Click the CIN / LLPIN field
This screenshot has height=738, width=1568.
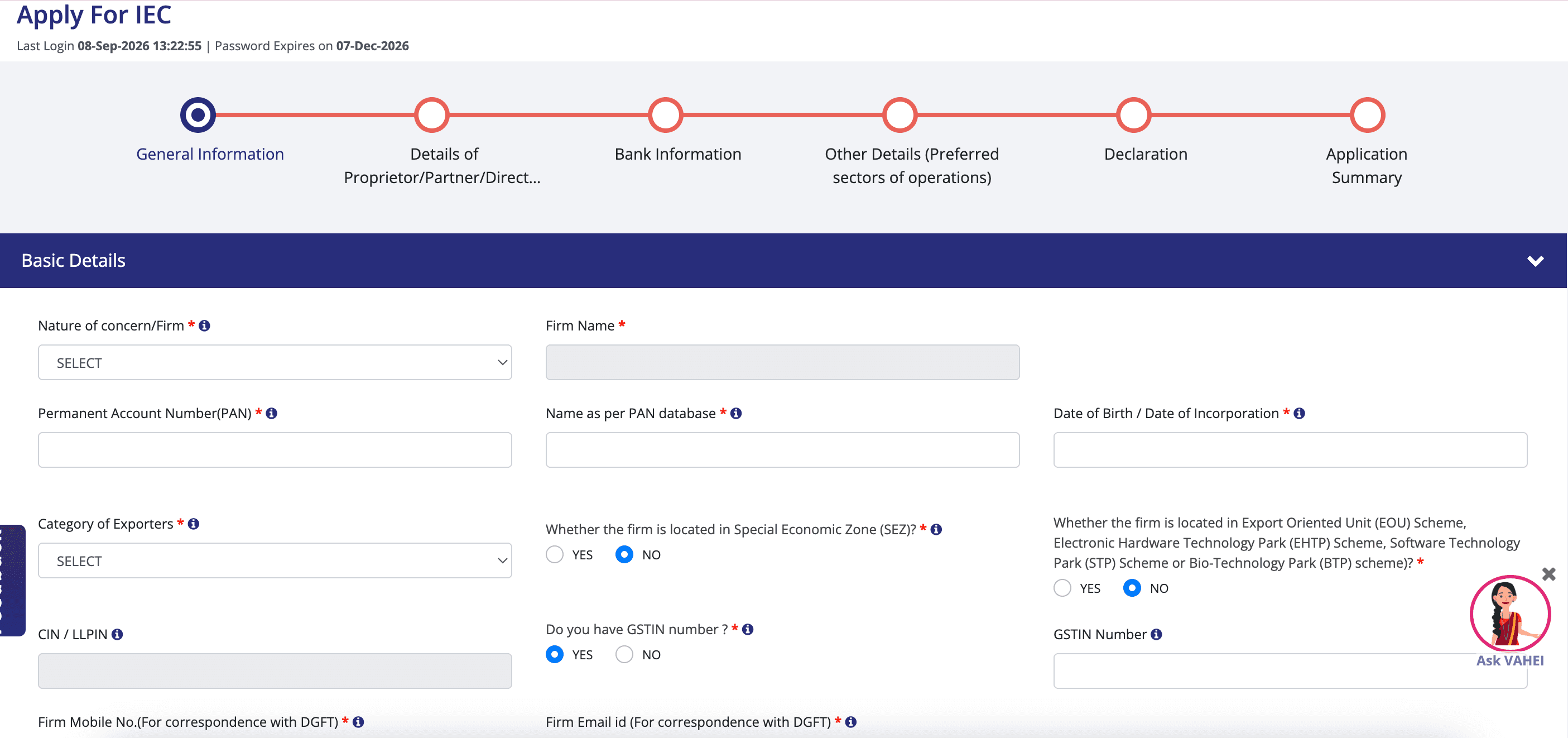point(275,671)
